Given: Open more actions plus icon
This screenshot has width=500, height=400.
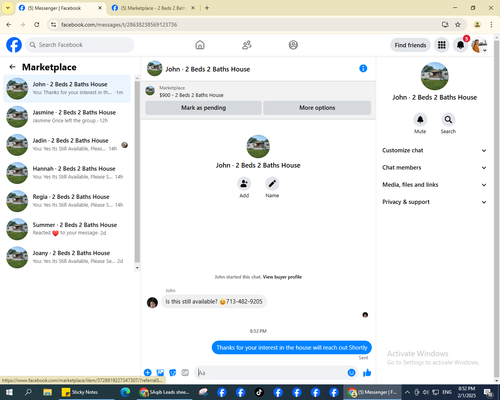Looking at the screenshot, I should pos(148,373).
